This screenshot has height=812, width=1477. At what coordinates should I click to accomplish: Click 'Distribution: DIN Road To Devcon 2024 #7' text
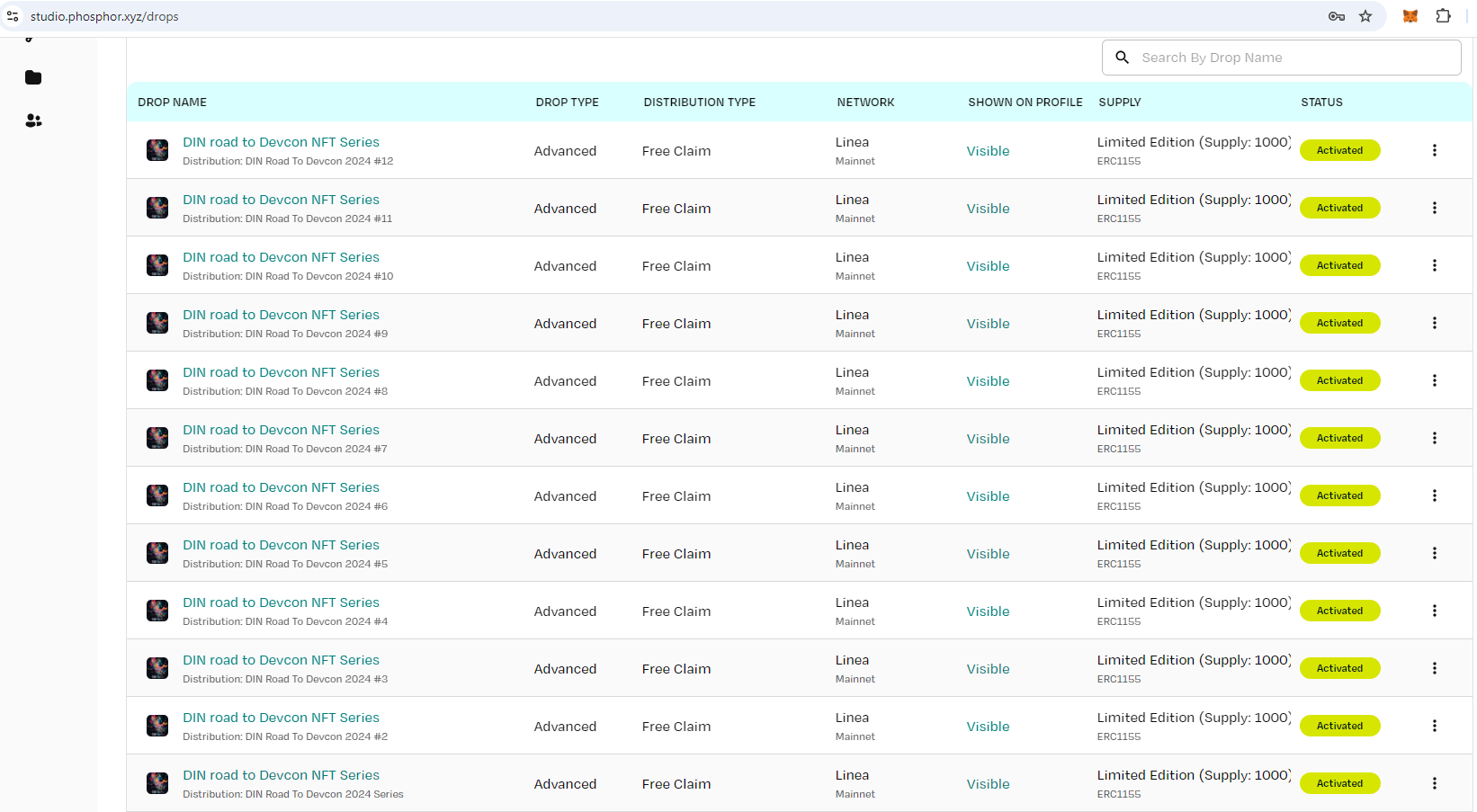(285, 449)
